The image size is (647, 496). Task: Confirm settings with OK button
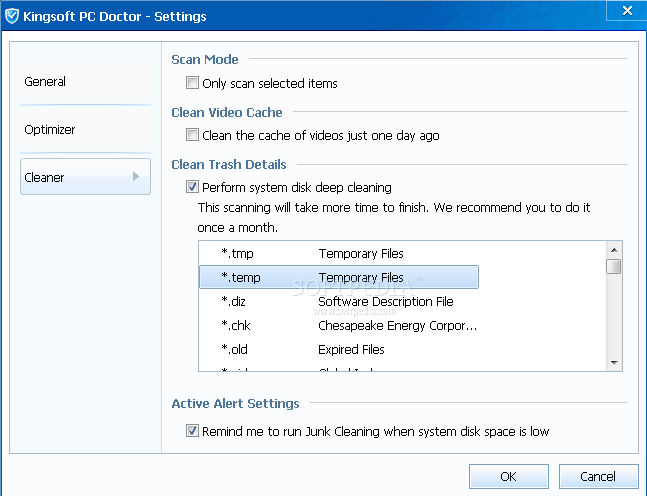[x=508, y=477]
